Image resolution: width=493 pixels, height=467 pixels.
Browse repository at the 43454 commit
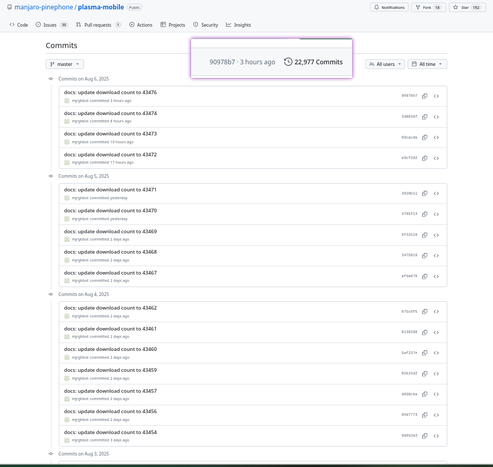[x=436, y=436]
